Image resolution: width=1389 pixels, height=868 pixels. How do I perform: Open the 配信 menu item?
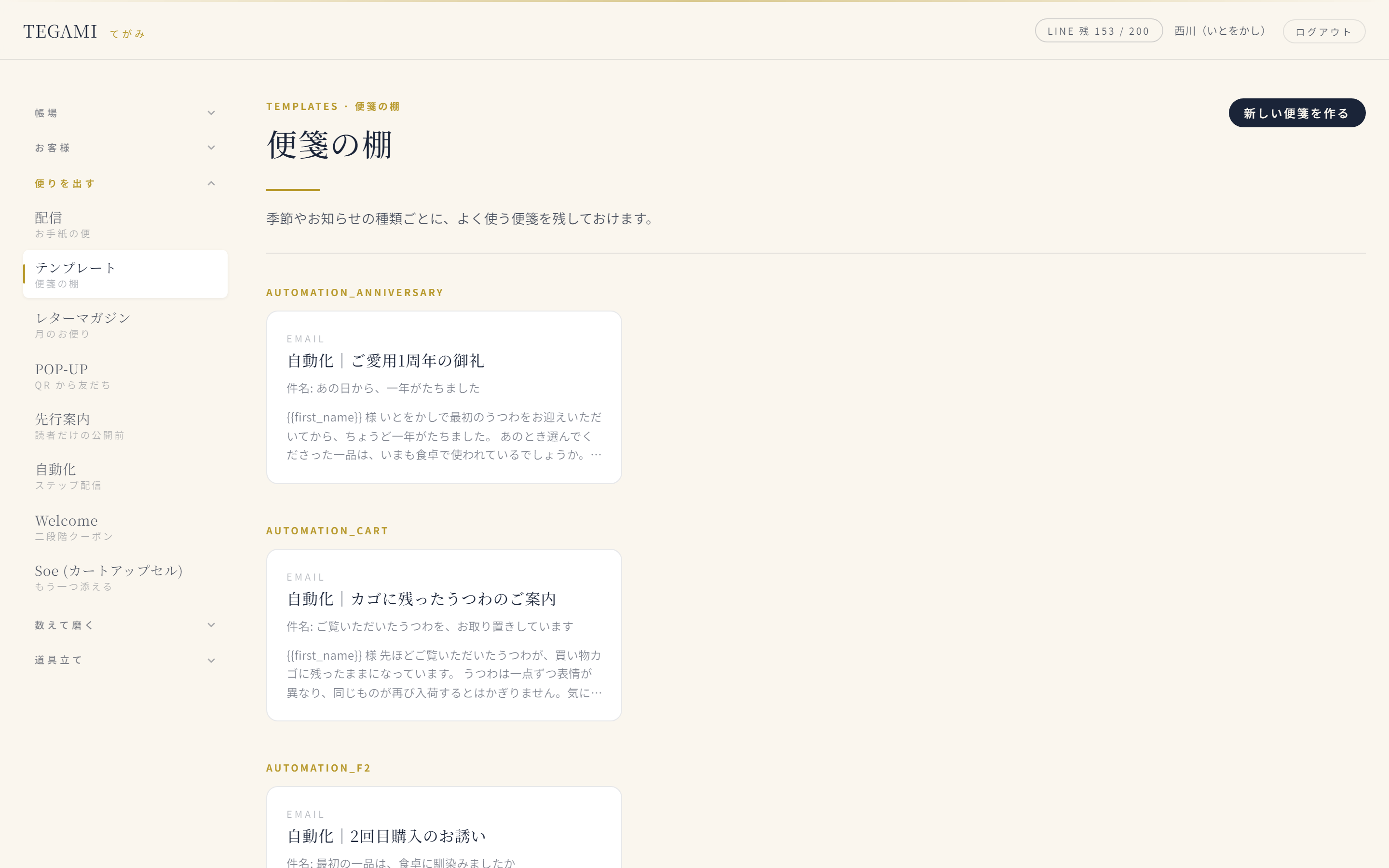(125, 224)
